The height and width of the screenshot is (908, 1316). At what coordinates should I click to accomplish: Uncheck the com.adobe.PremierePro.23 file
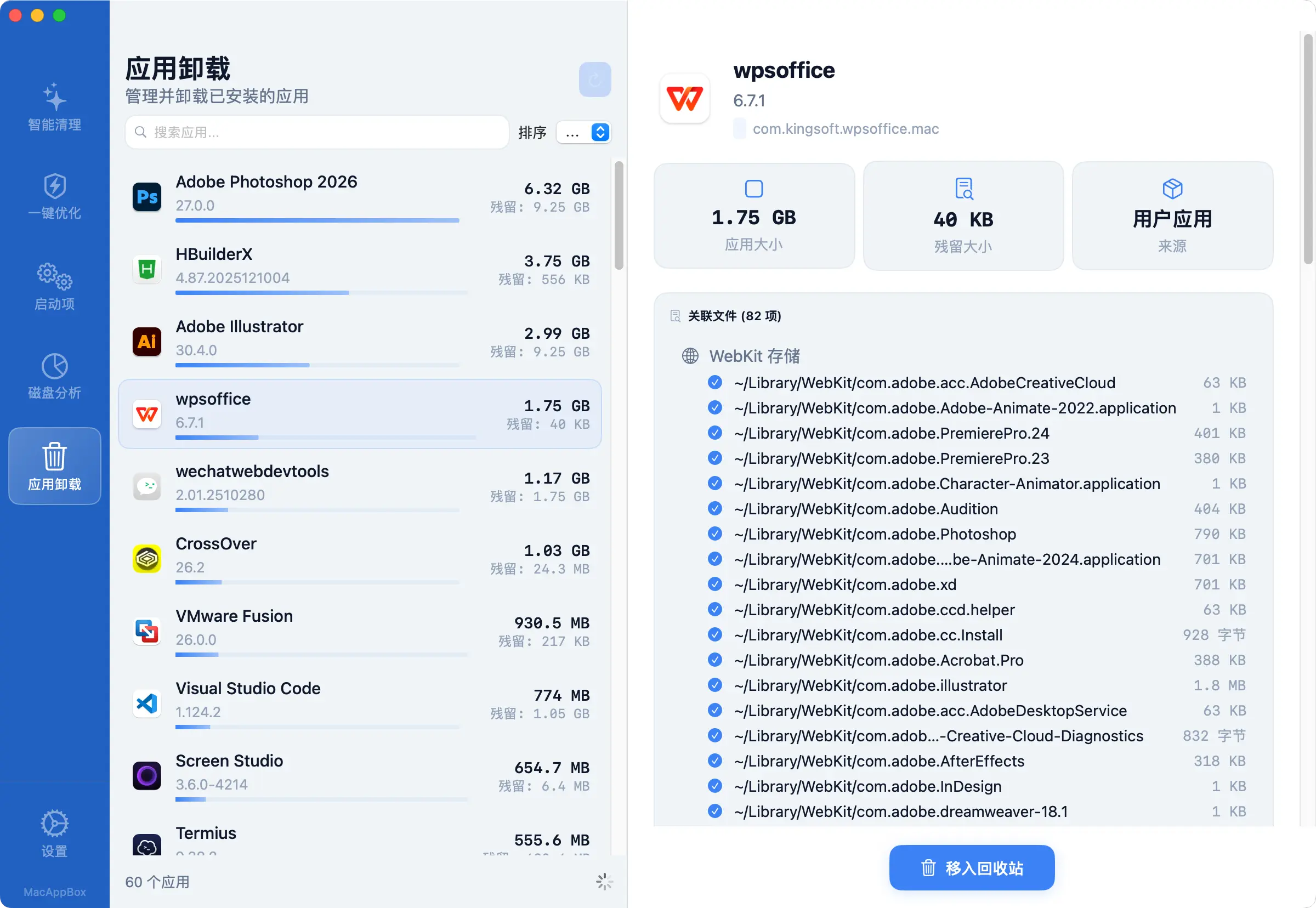(x=714, y=458)
